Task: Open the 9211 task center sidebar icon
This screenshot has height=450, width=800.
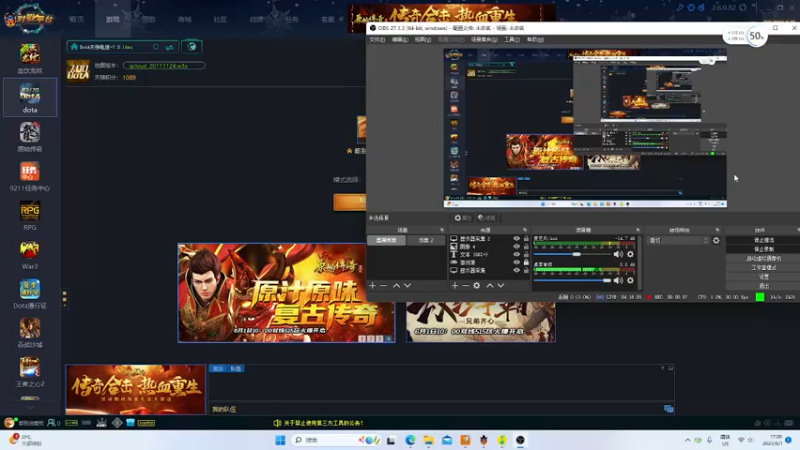Action: [30, 176]
